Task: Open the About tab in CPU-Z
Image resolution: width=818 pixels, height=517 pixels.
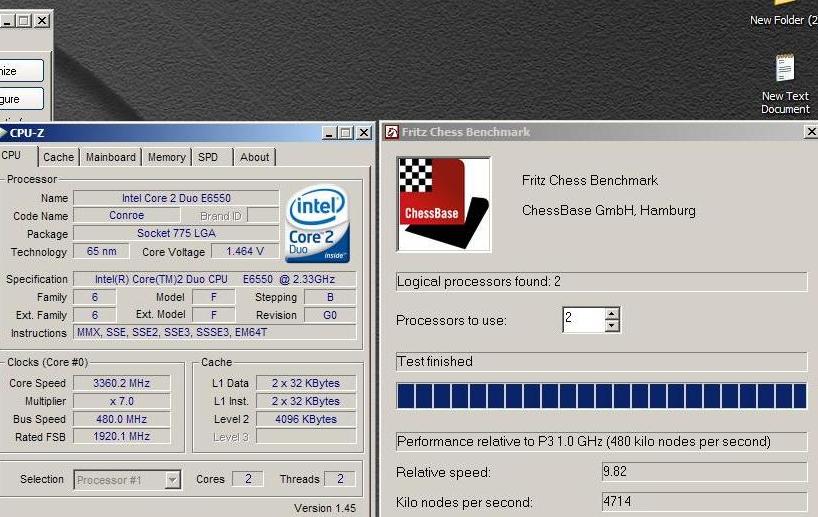Action: click(255, 157)
